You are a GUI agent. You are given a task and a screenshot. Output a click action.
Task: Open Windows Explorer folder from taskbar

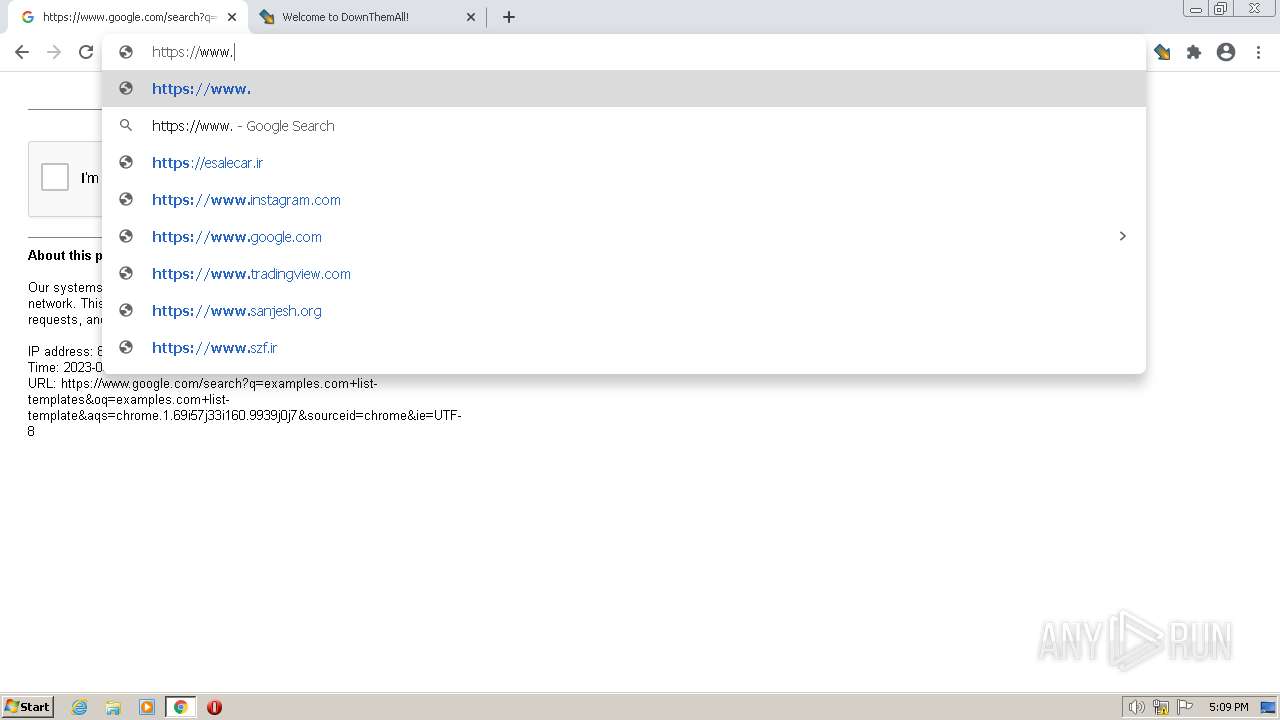[113, 707]
